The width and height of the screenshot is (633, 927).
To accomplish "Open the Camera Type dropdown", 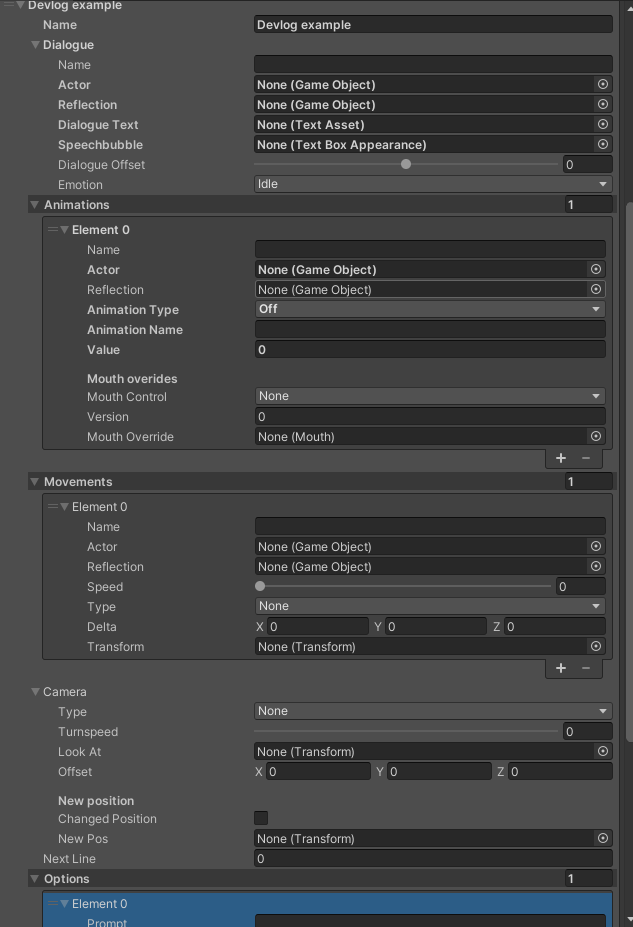I will pyautogui.click(x=433, y=711).
